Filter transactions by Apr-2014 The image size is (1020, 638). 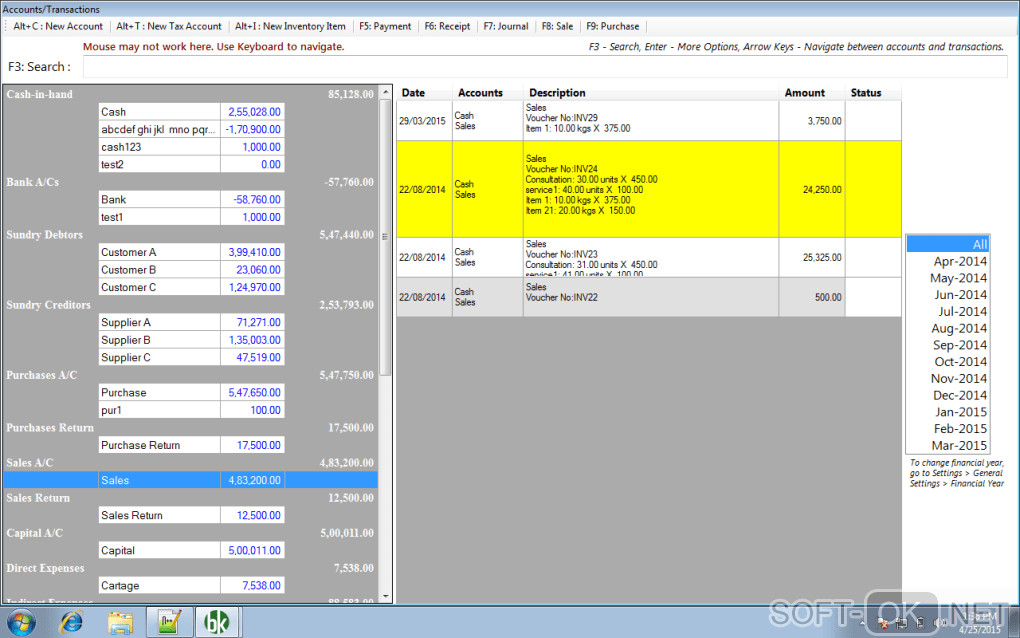click(948, 261)
